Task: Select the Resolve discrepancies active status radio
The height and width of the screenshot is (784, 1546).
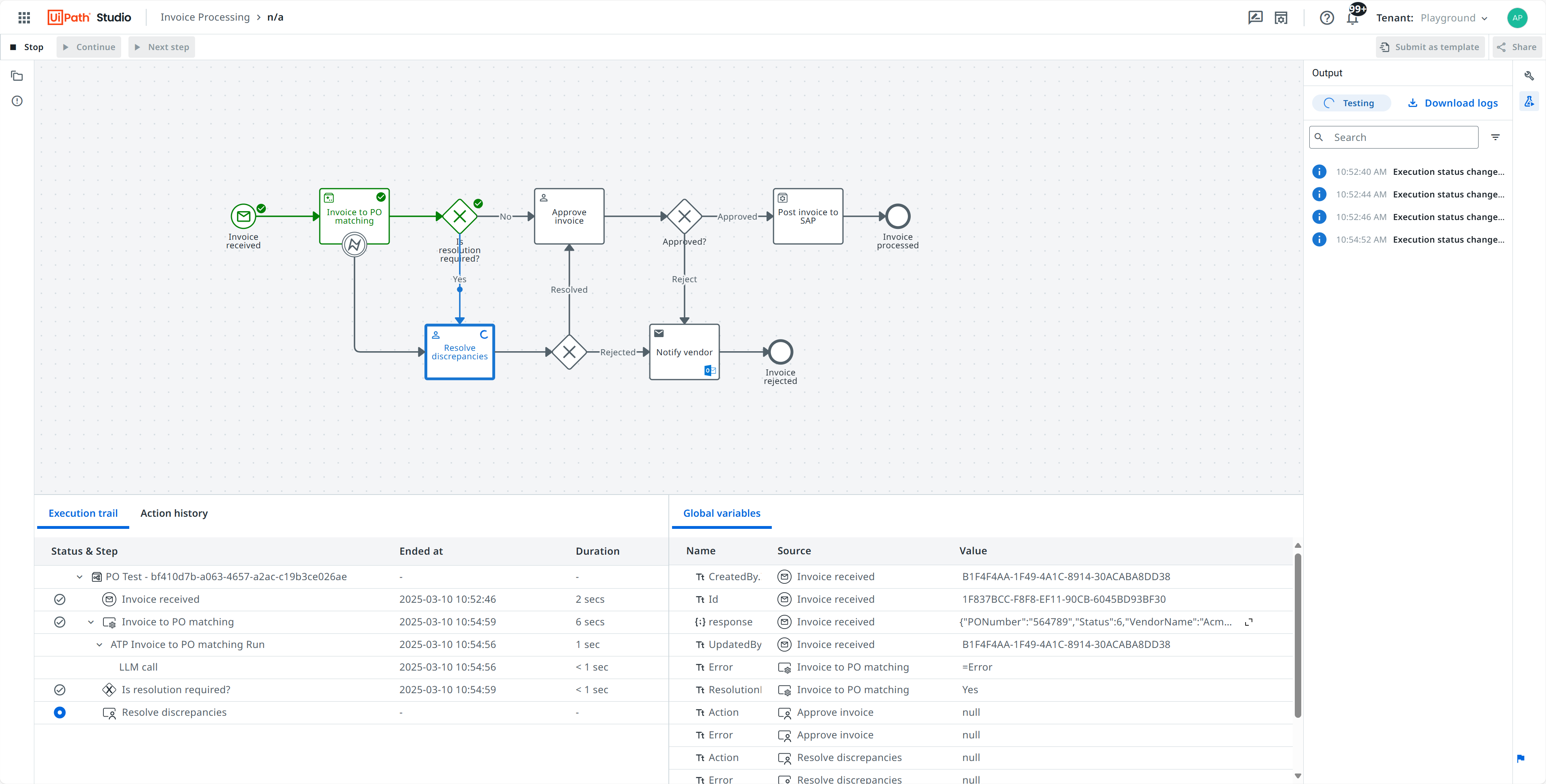Action: [x=59, y=712]
